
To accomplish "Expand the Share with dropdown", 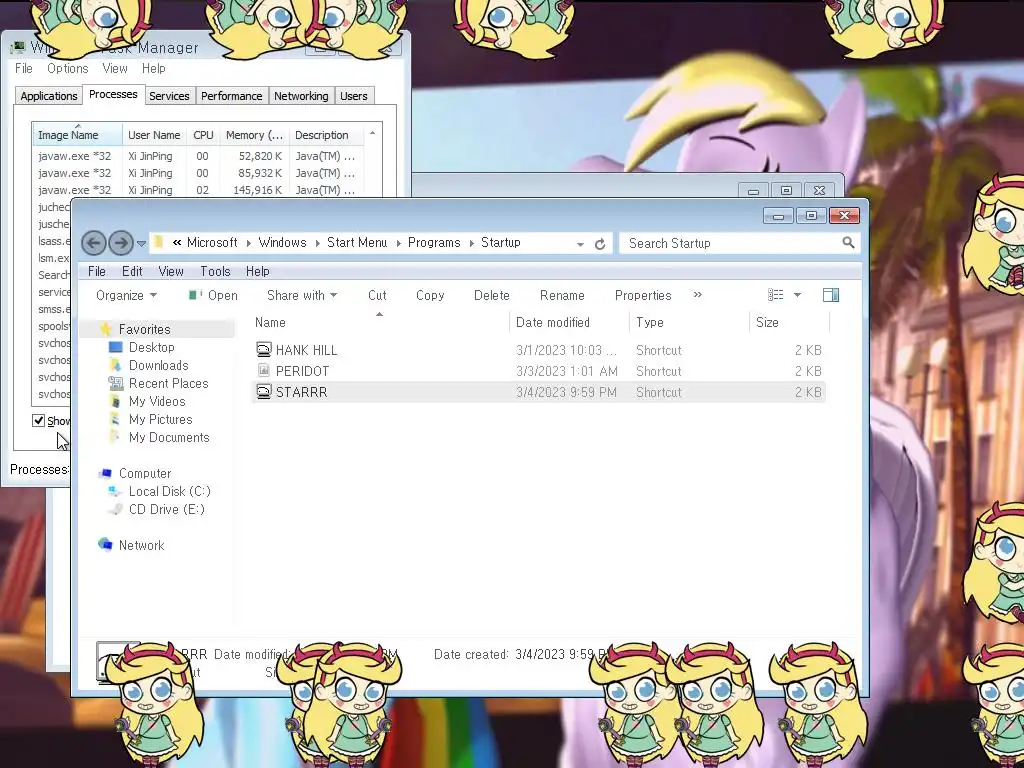I will tap(302, 295).
